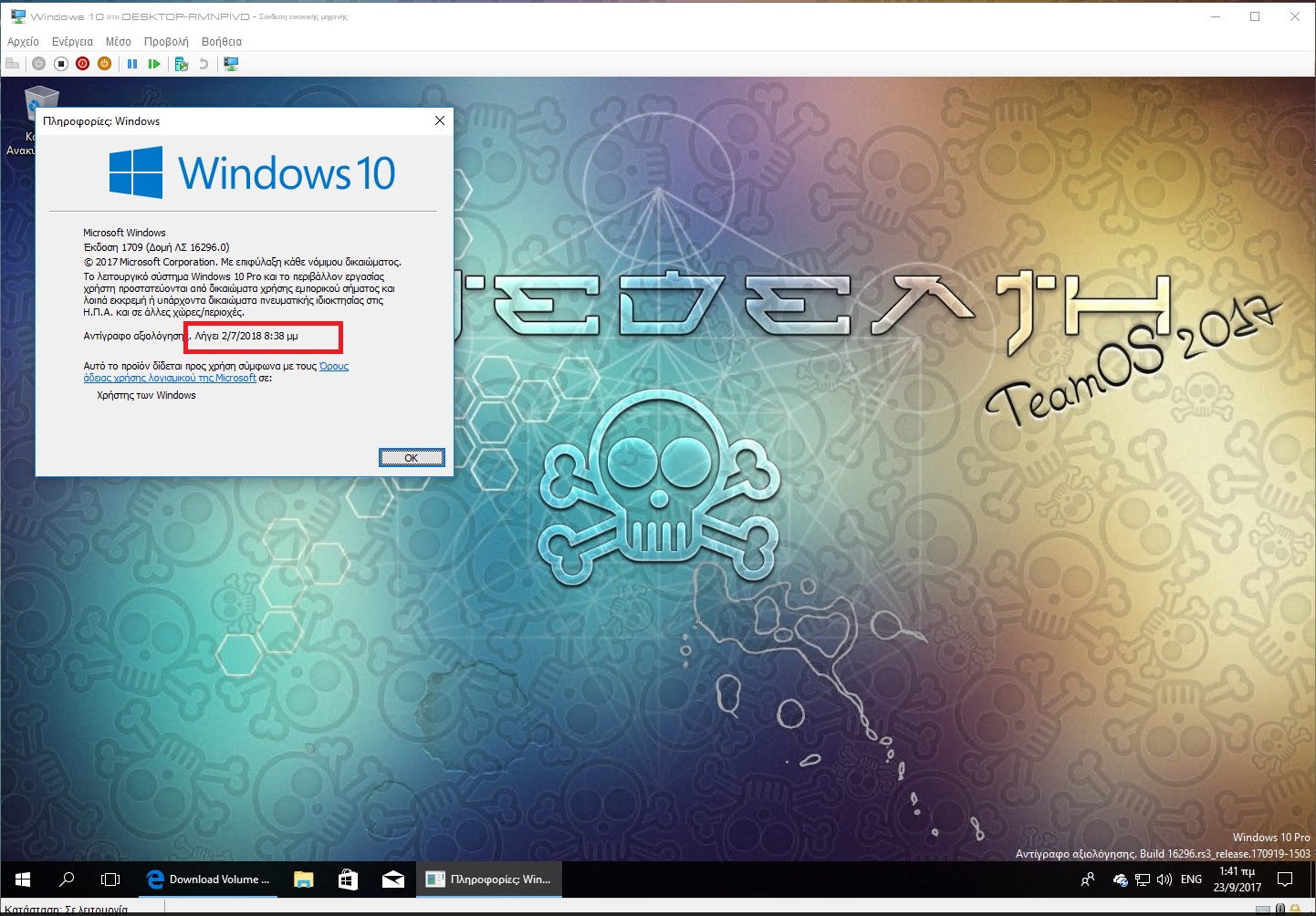Open the Αρχείο menu

[x=23, y=41]
